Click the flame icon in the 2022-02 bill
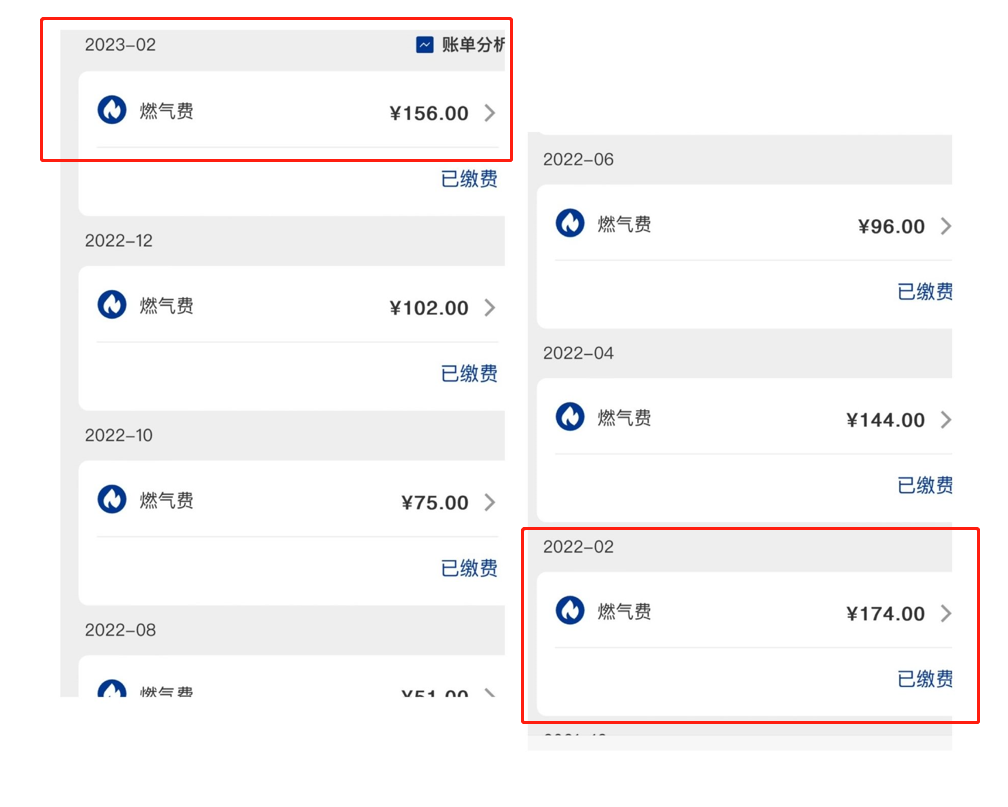Viewport: 1008px width, 807px height. (x=570, y=610)
